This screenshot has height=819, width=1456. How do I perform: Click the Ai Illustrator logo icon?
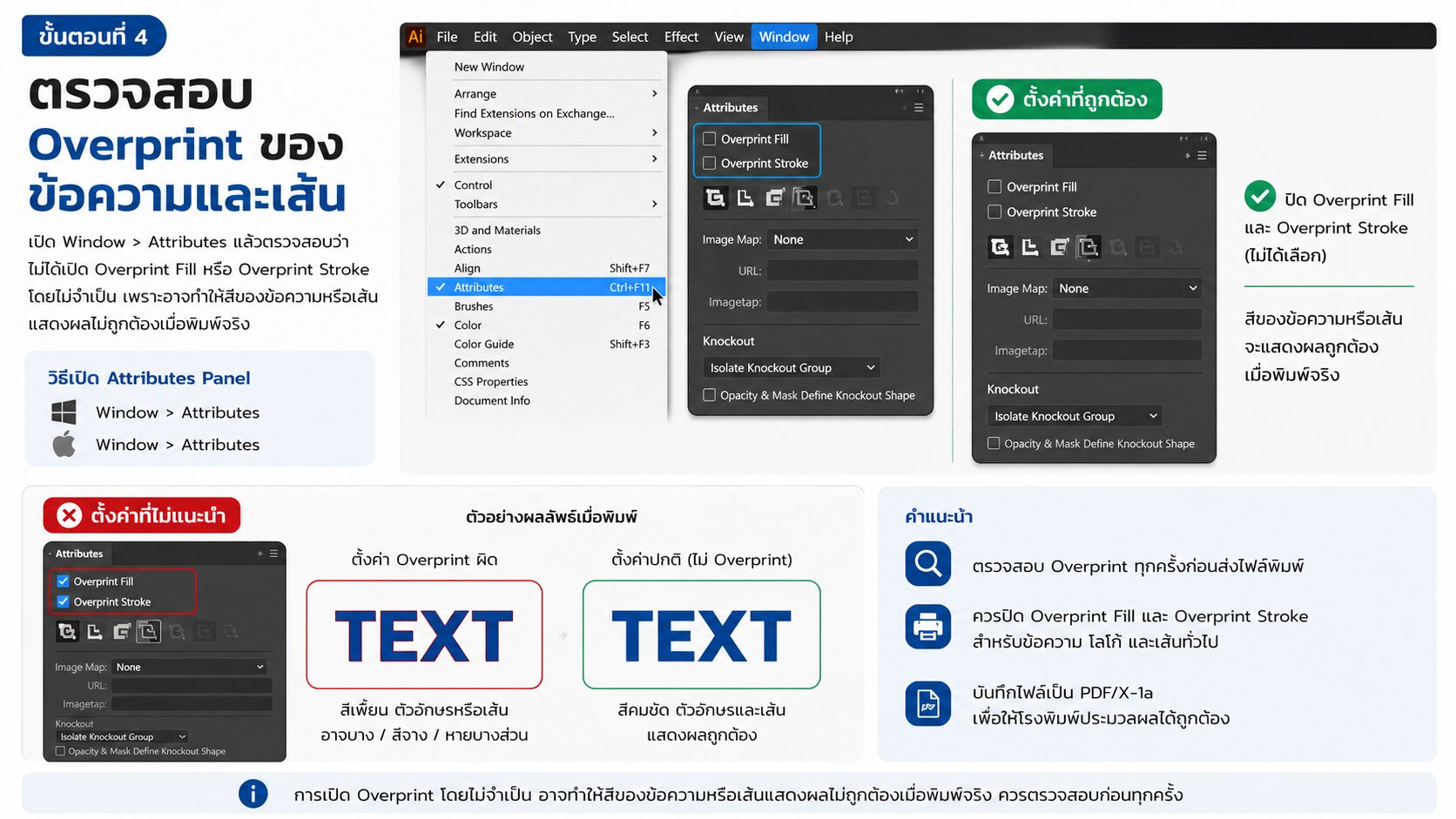[x=415, y=37]
